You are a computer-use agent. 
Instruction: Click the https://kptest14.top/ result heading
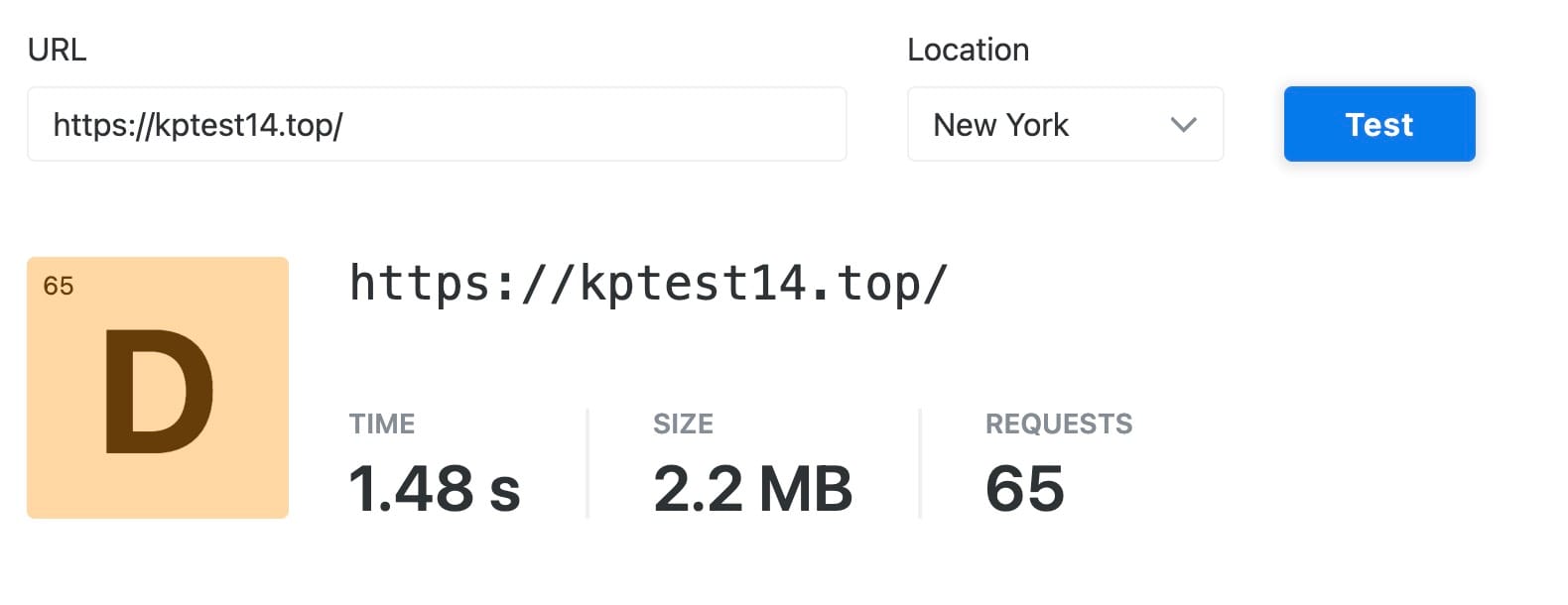(649, 284)
